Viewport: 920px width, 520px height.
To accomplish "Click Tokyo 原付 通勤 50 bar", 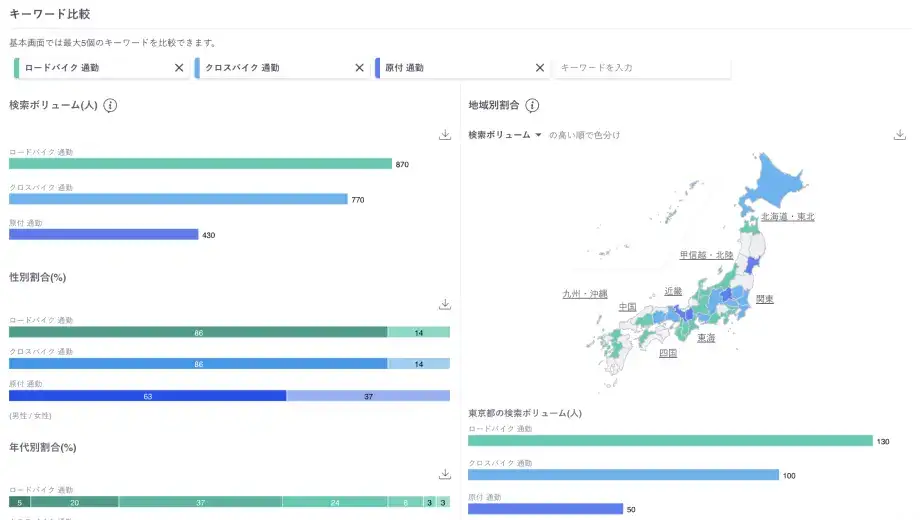I will pos(546,509).
